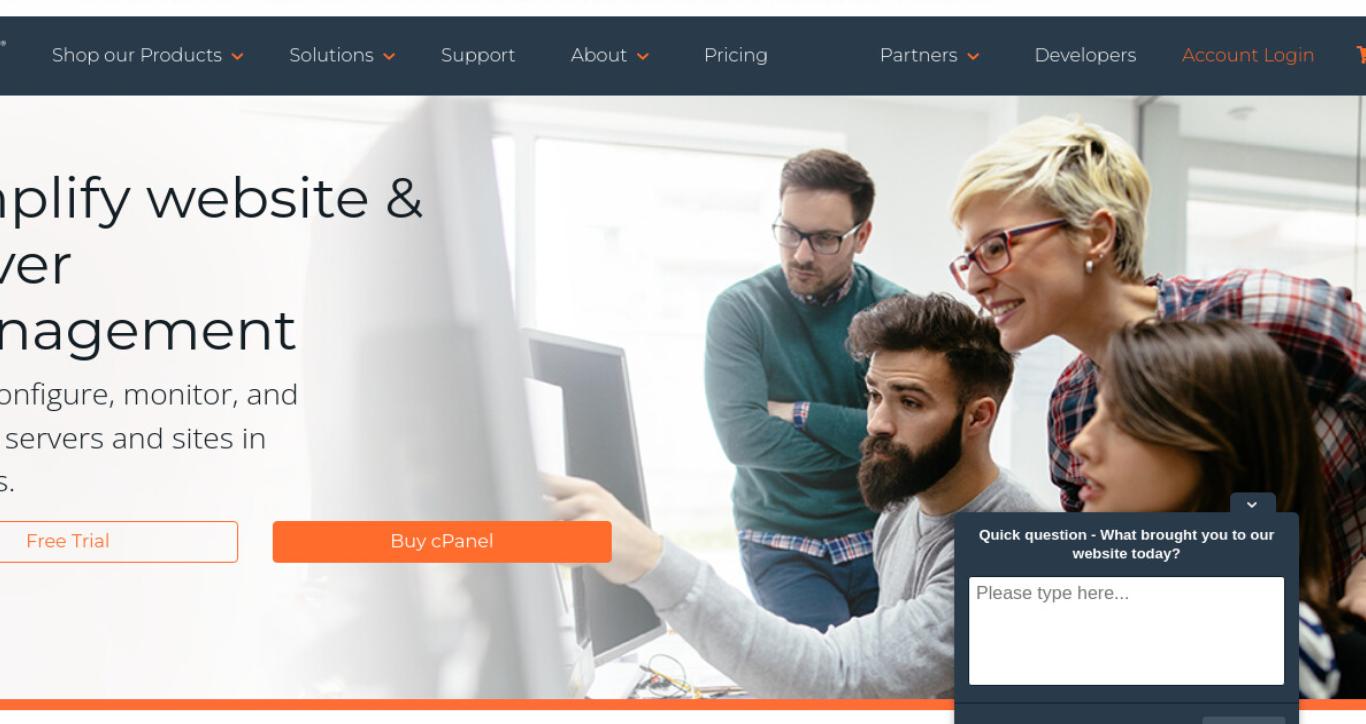
Task: Click the website & server management headline
Action: click(211, 264)
